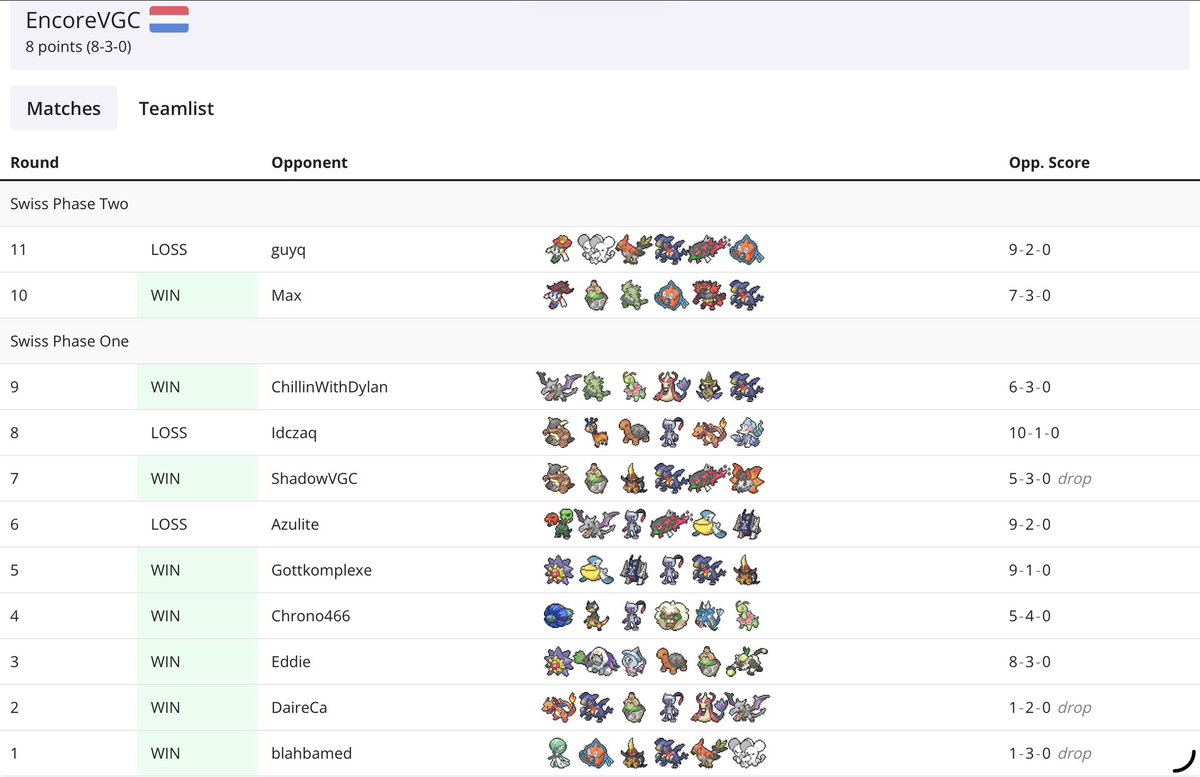Click Kangaskhan sprite in ShadowVGC's team

556,479
